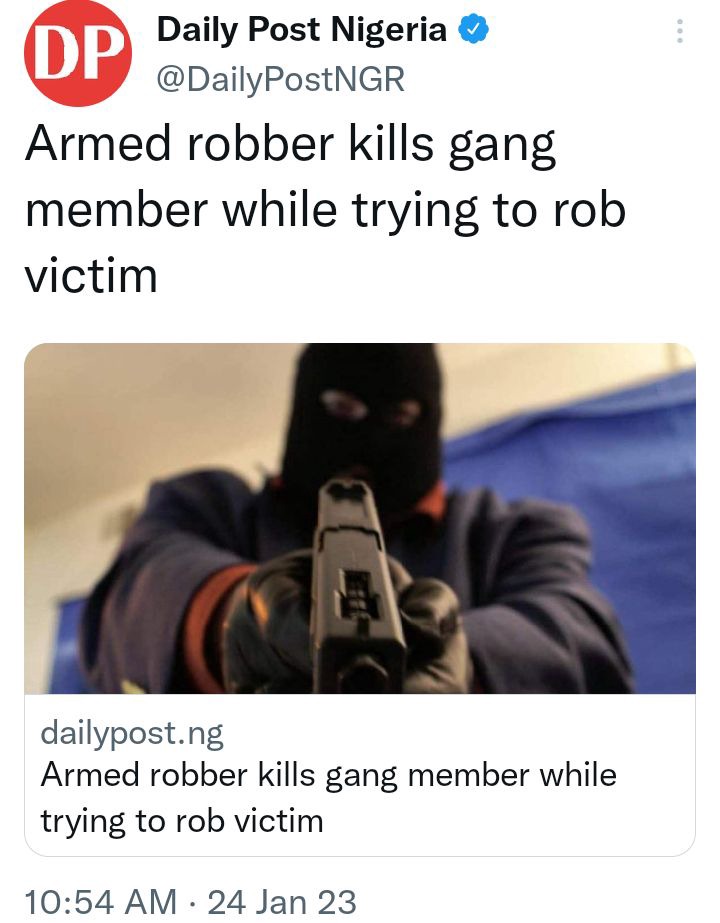Open the masked gunman preview image
Viewport: 720px width, 923px height.
pos(360,519)
